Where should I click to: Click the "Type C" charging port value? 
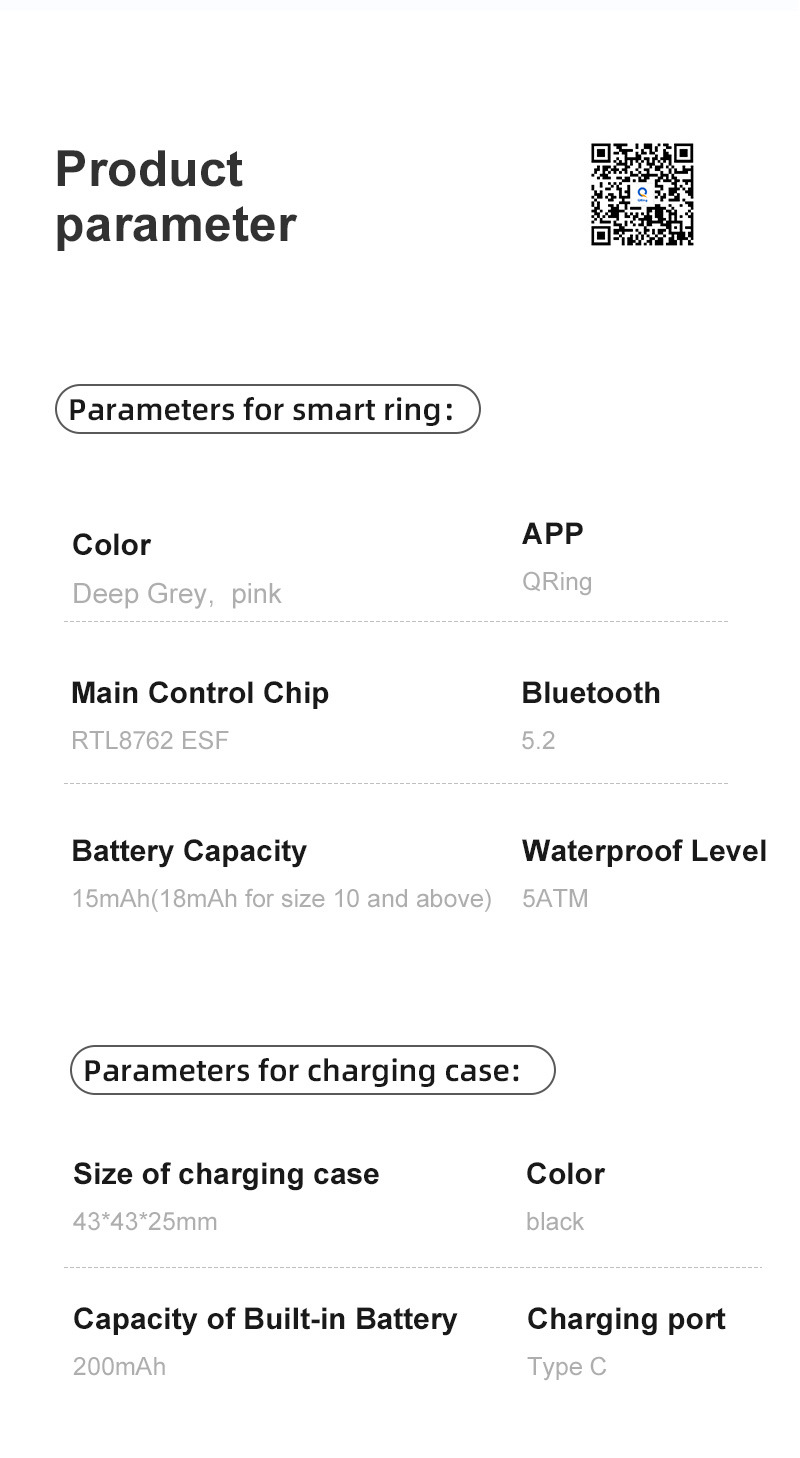click(567, 1367)
